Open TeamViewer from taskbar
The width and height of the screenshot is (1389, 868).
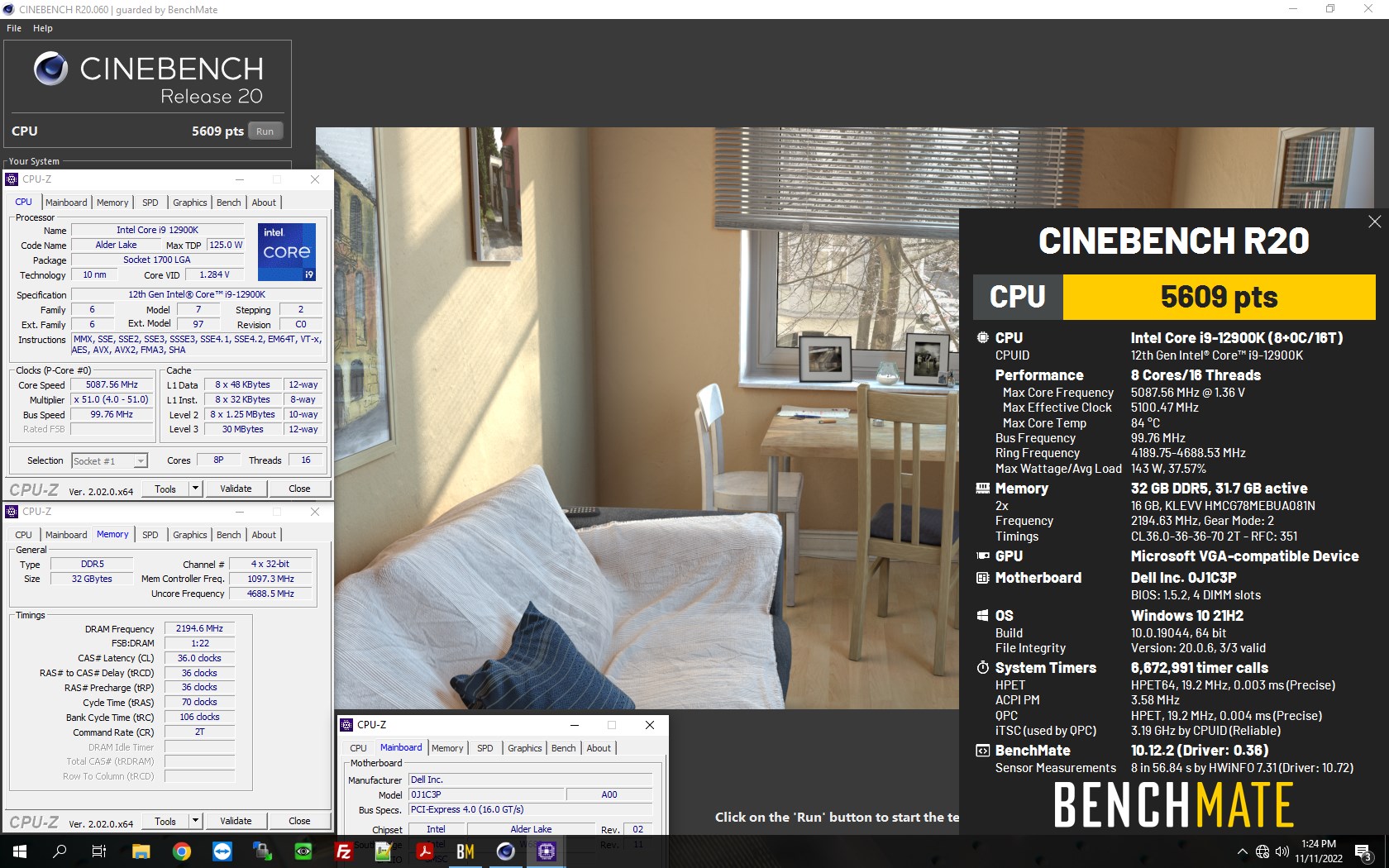pyautogui.click(x=222, y=851)
